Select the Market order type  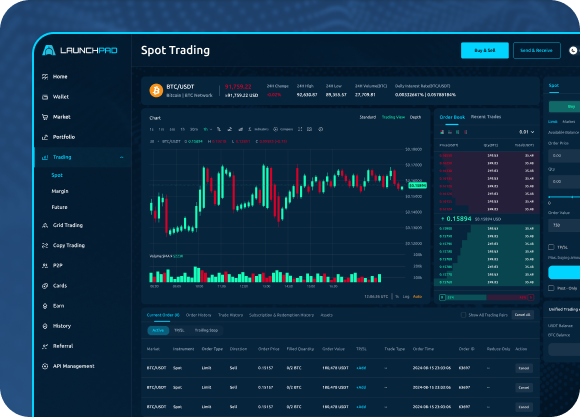click(x=569, y=122)
